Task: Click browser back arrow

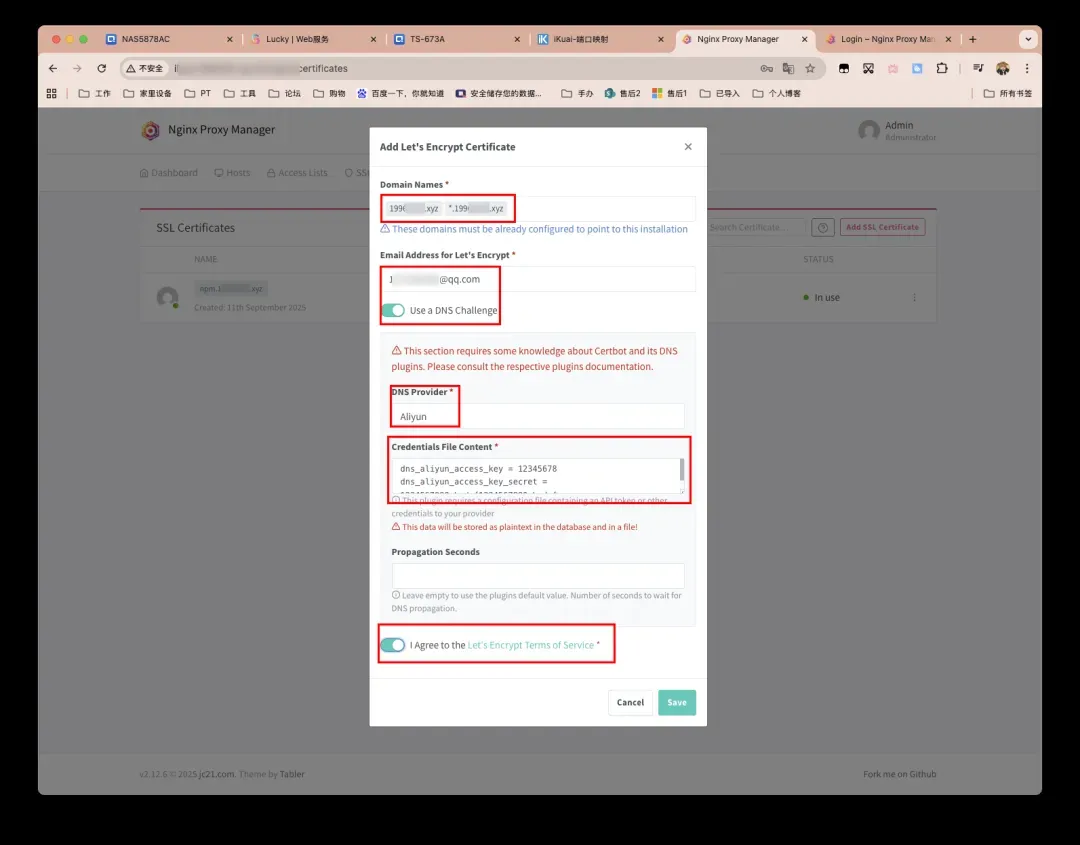Action: pos(53,68)
